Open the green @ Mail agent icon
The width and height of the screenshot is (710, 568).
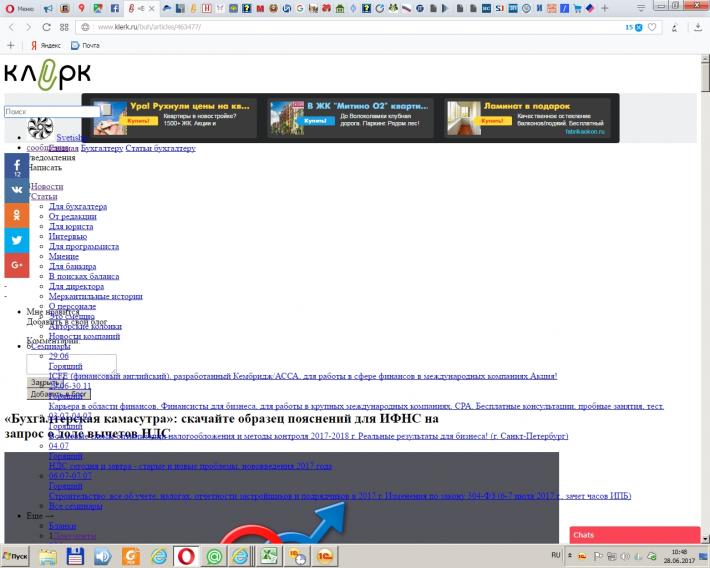[x=214, y=556]
